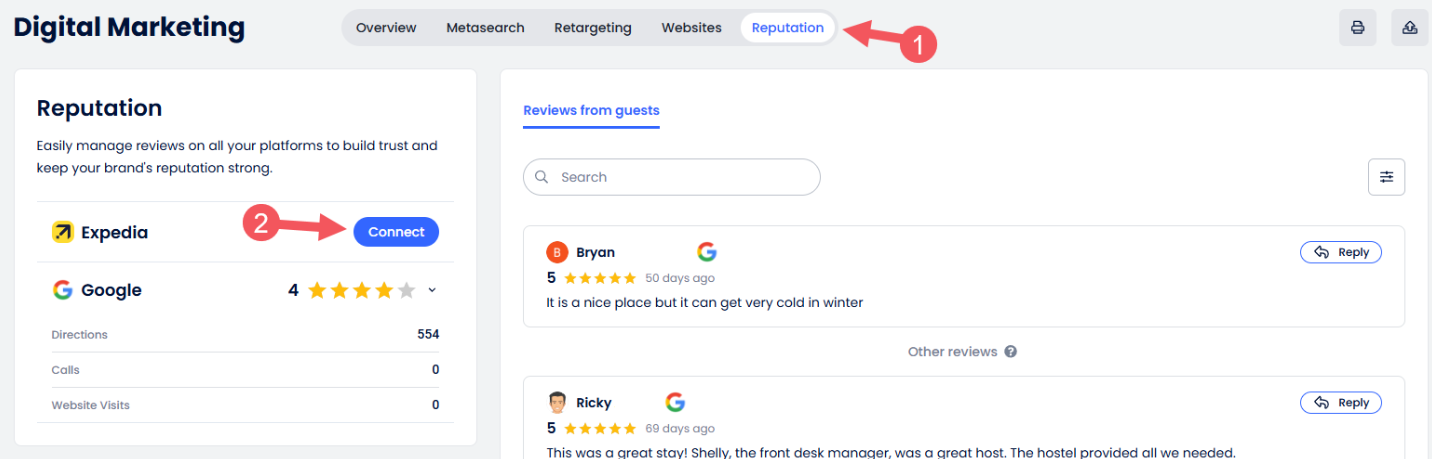Screen dimensions: 1432x459
Task: Click the Google logo next to Bryan
Action: click(707, 252)
